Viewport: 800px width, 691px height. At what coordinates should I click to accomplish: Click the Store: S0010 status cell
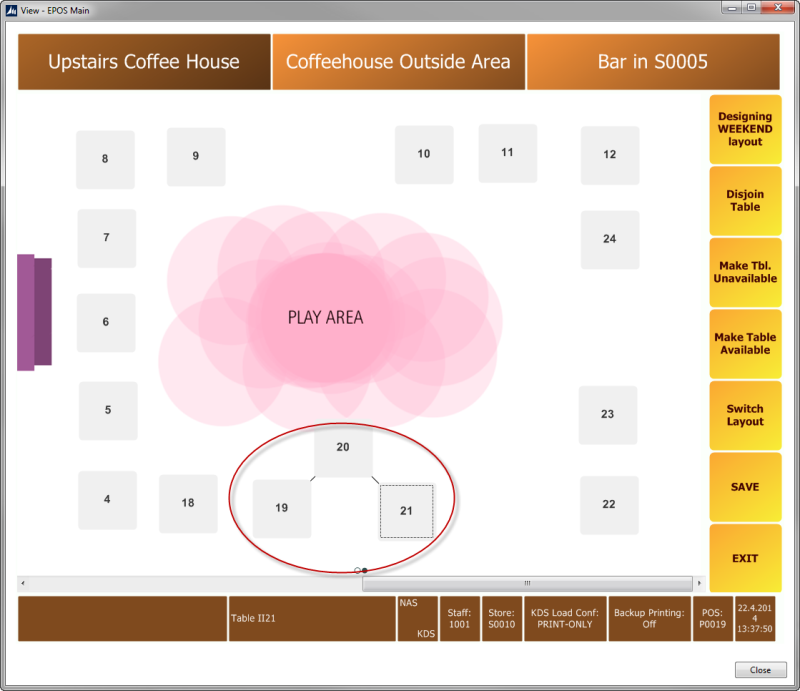coord(502,619)
